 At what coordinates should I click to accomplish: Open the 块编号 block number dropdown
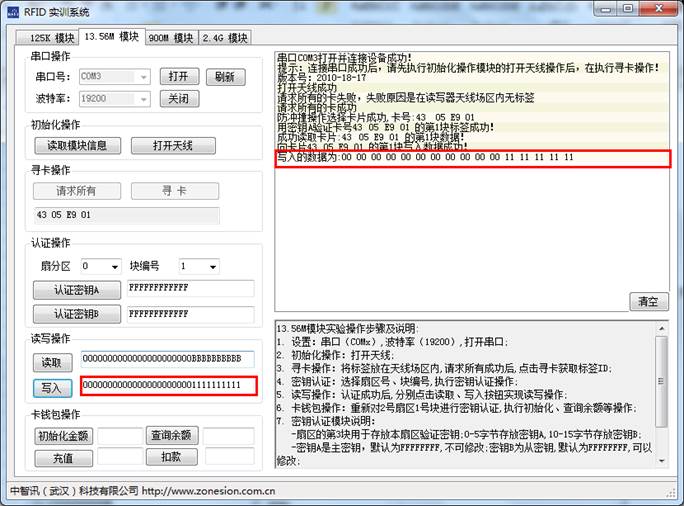[x=212, y=267]
